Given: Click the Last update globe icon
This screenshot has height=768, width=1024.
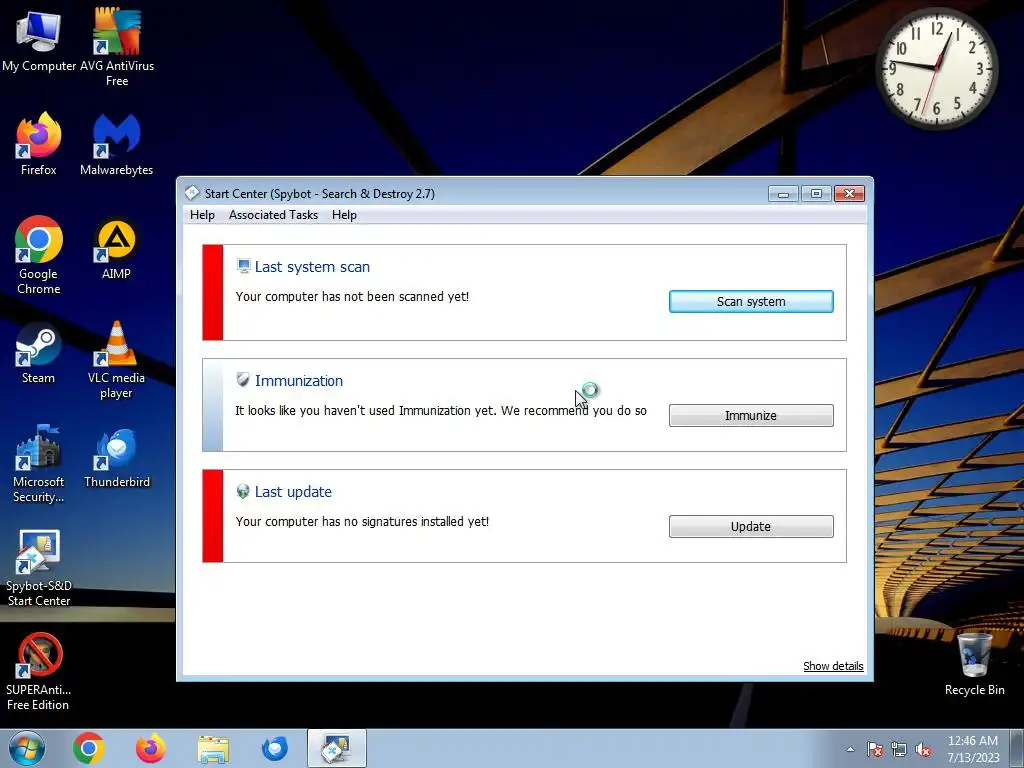Looking at the screenshot, I should 243,491.
